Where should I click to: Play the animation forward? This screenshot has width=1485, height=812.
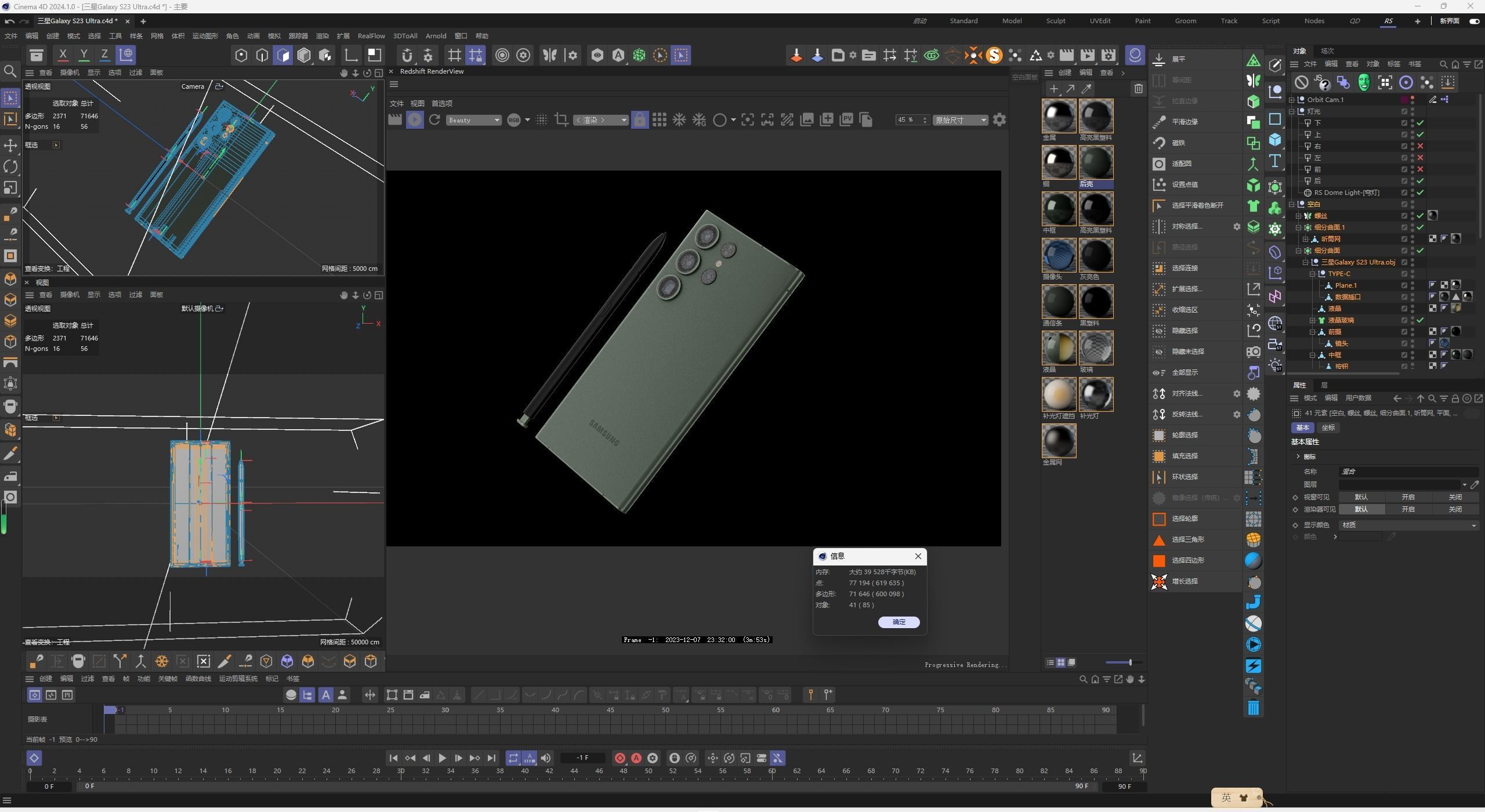[442, 758]
